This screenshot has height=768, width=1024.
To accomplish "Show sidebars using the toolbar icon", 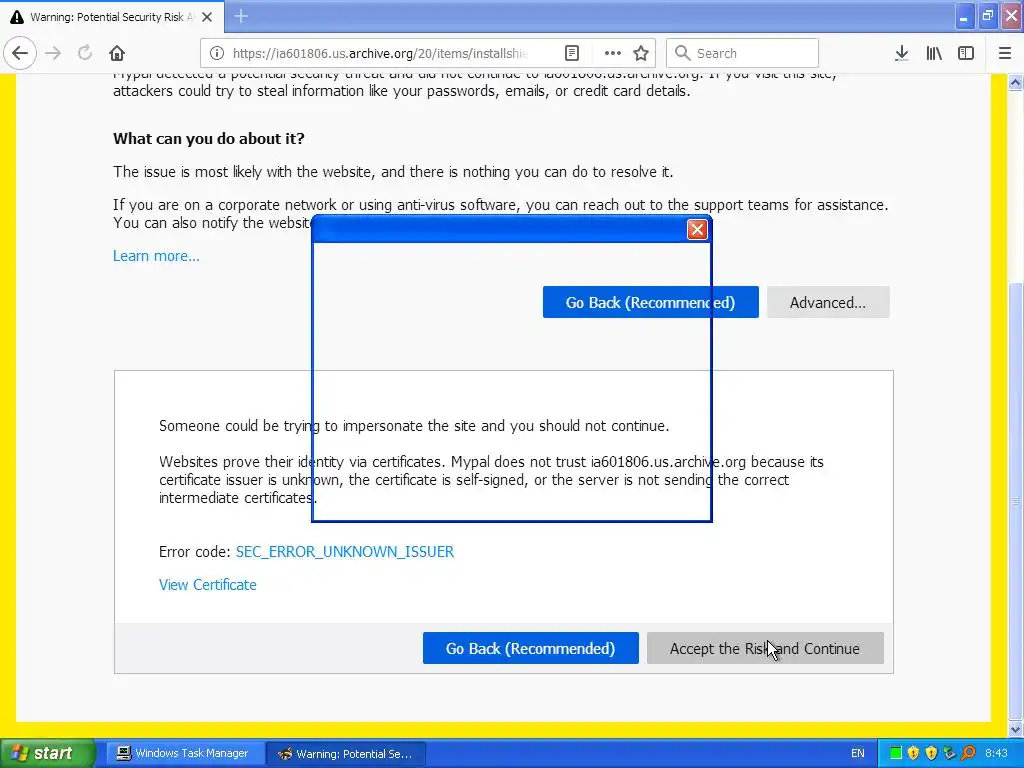I will point(966,53).
